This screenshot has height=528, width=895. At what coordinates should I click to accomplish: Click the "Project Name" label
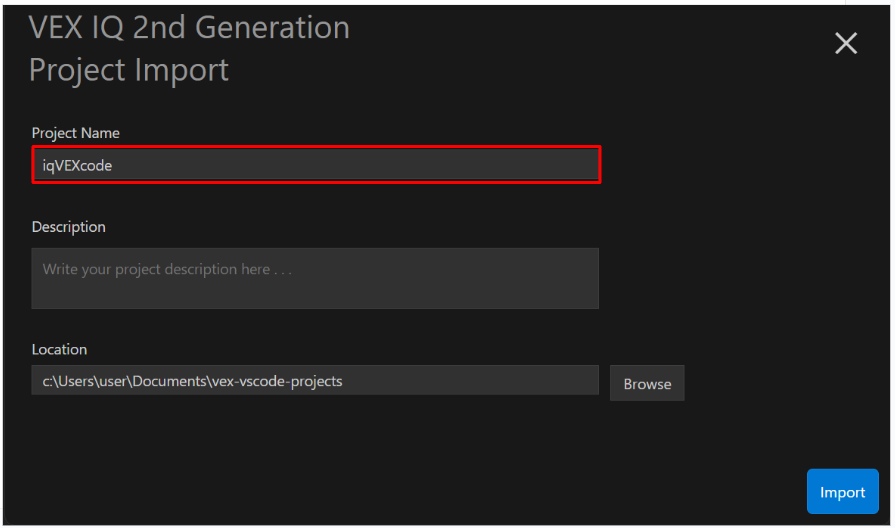coord(75,133)
